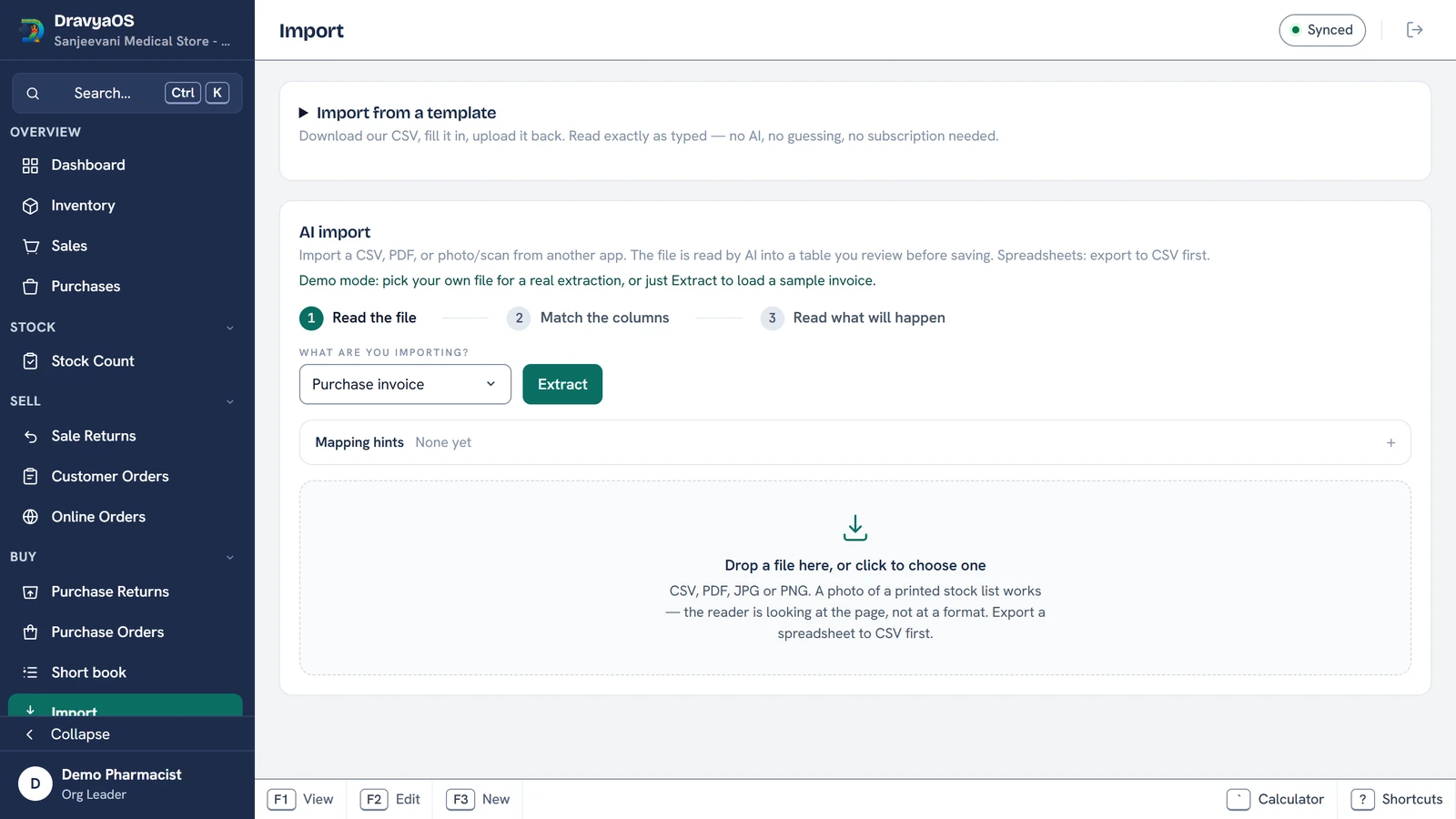The height and width of the screenshot is (819, 1456).
Task: Select step 1 Read the file
Action: point(358,318)
